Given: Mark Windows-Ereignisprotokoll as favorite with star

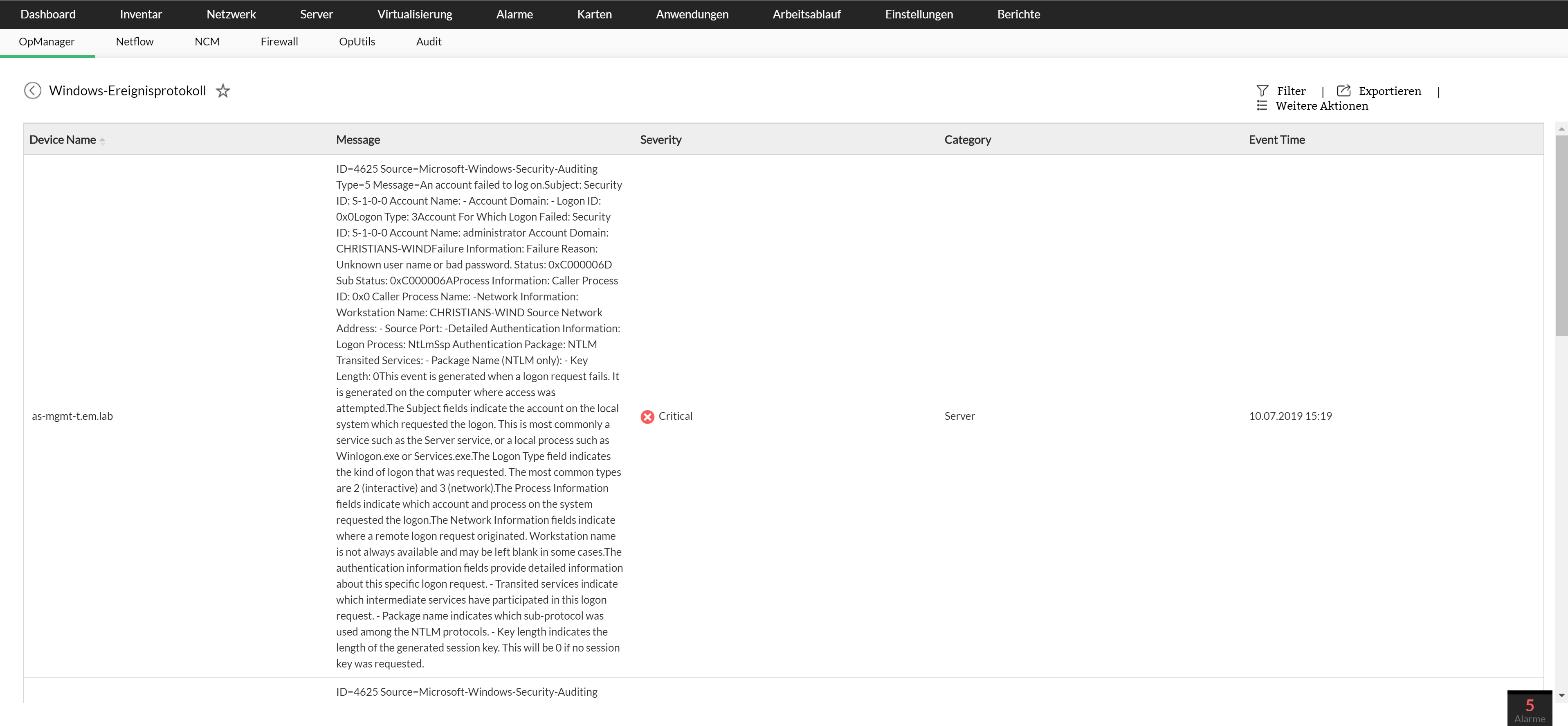Looking at the screenshot, I should [x=223, y=91].
